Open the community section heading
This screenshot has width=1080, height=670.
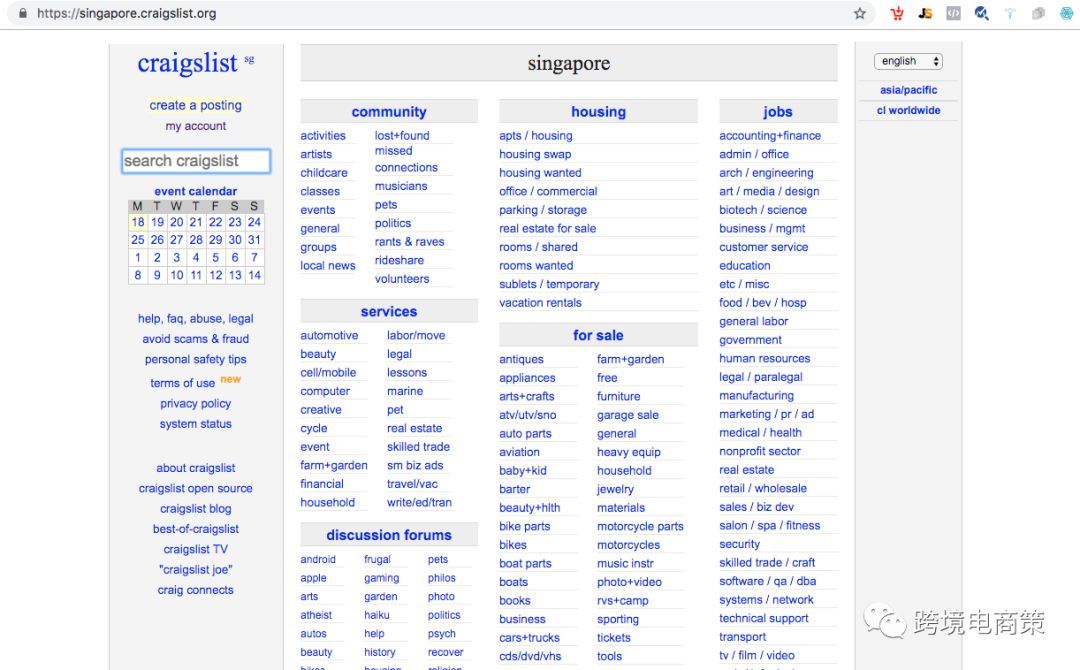coord(389,112)
